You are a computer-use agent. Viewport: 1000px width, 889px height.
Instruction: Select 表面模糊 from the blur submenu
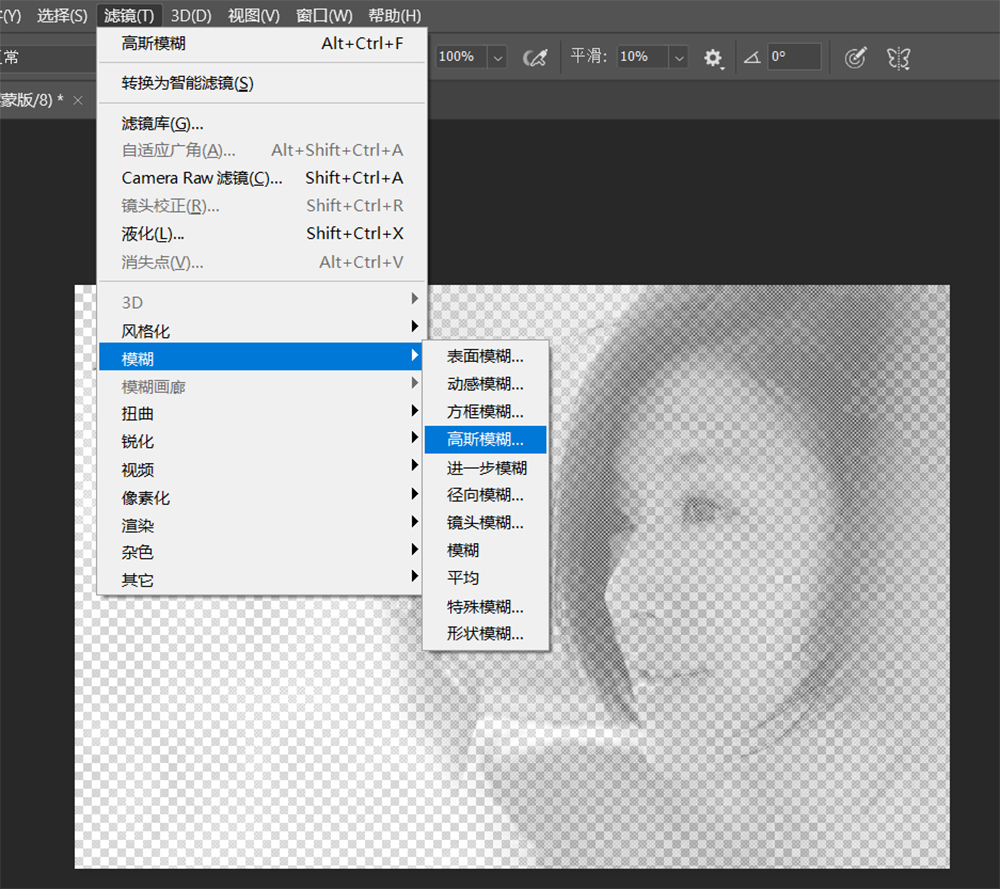coord(486,356)
